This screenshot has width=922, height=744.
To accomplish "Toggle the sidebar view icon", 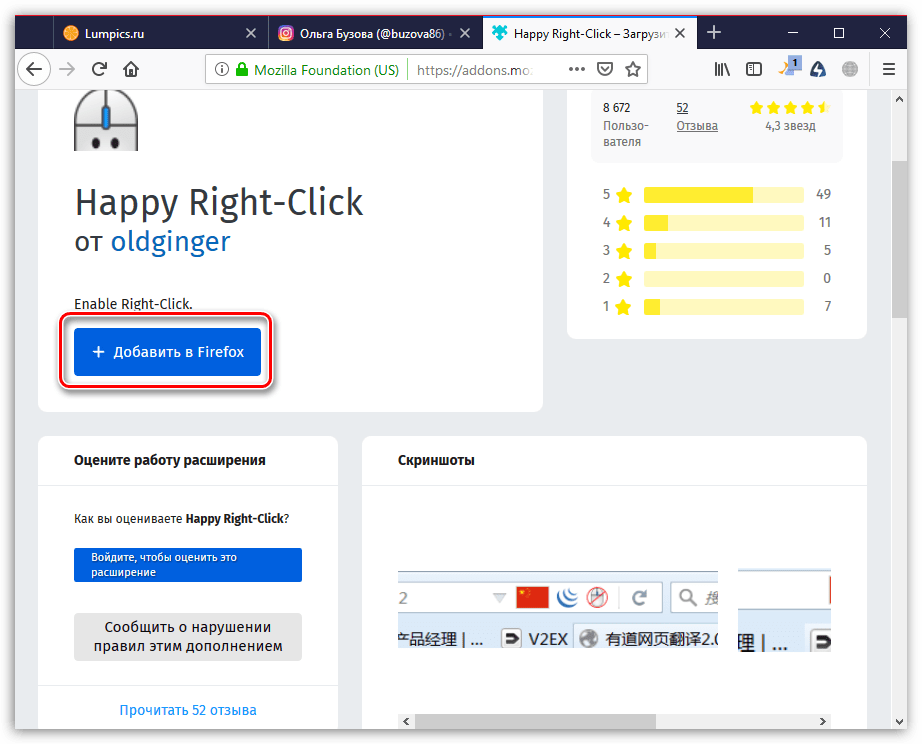I will 754,70.
